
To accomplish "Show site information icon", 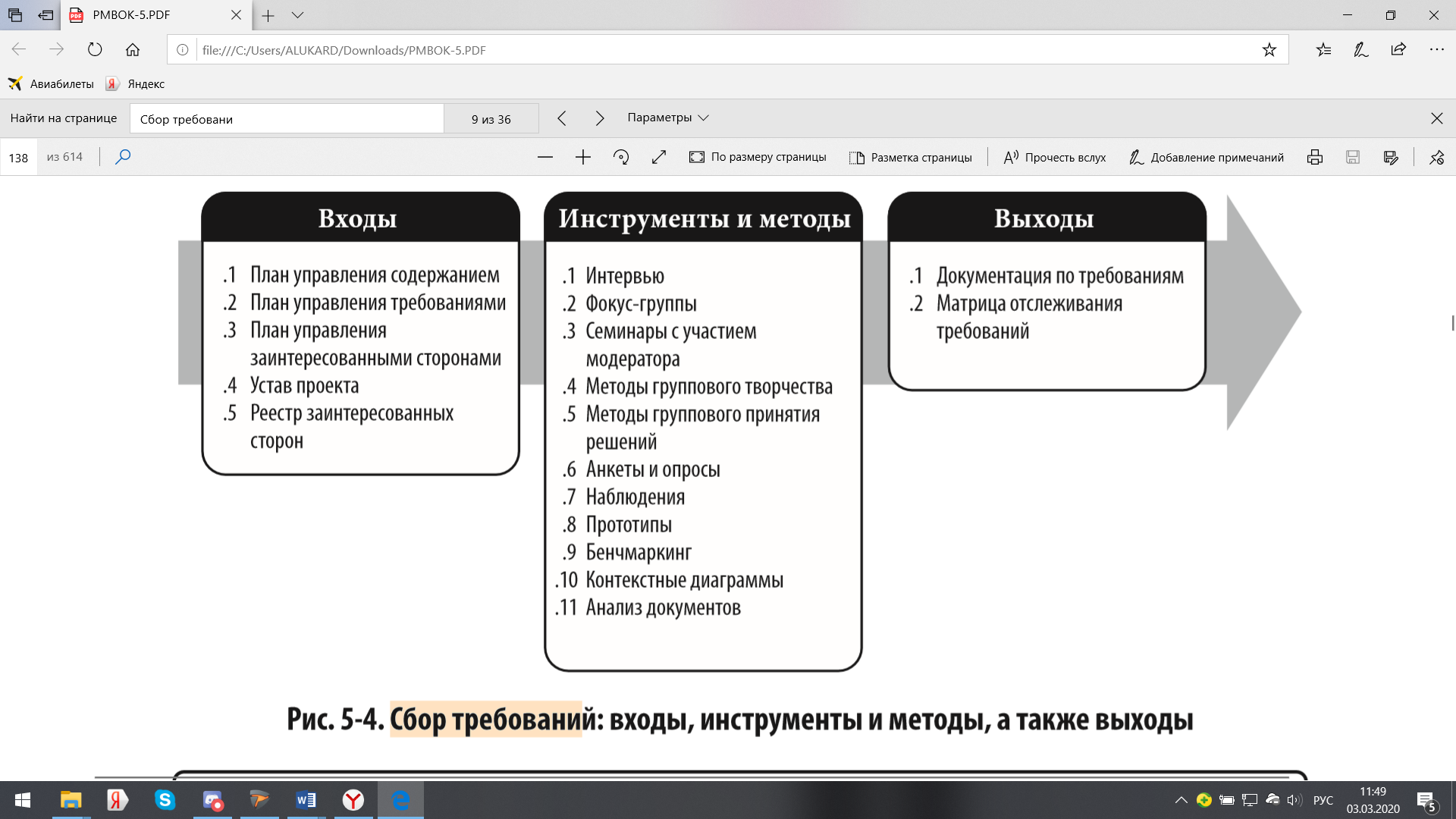I will click(183, 50).
